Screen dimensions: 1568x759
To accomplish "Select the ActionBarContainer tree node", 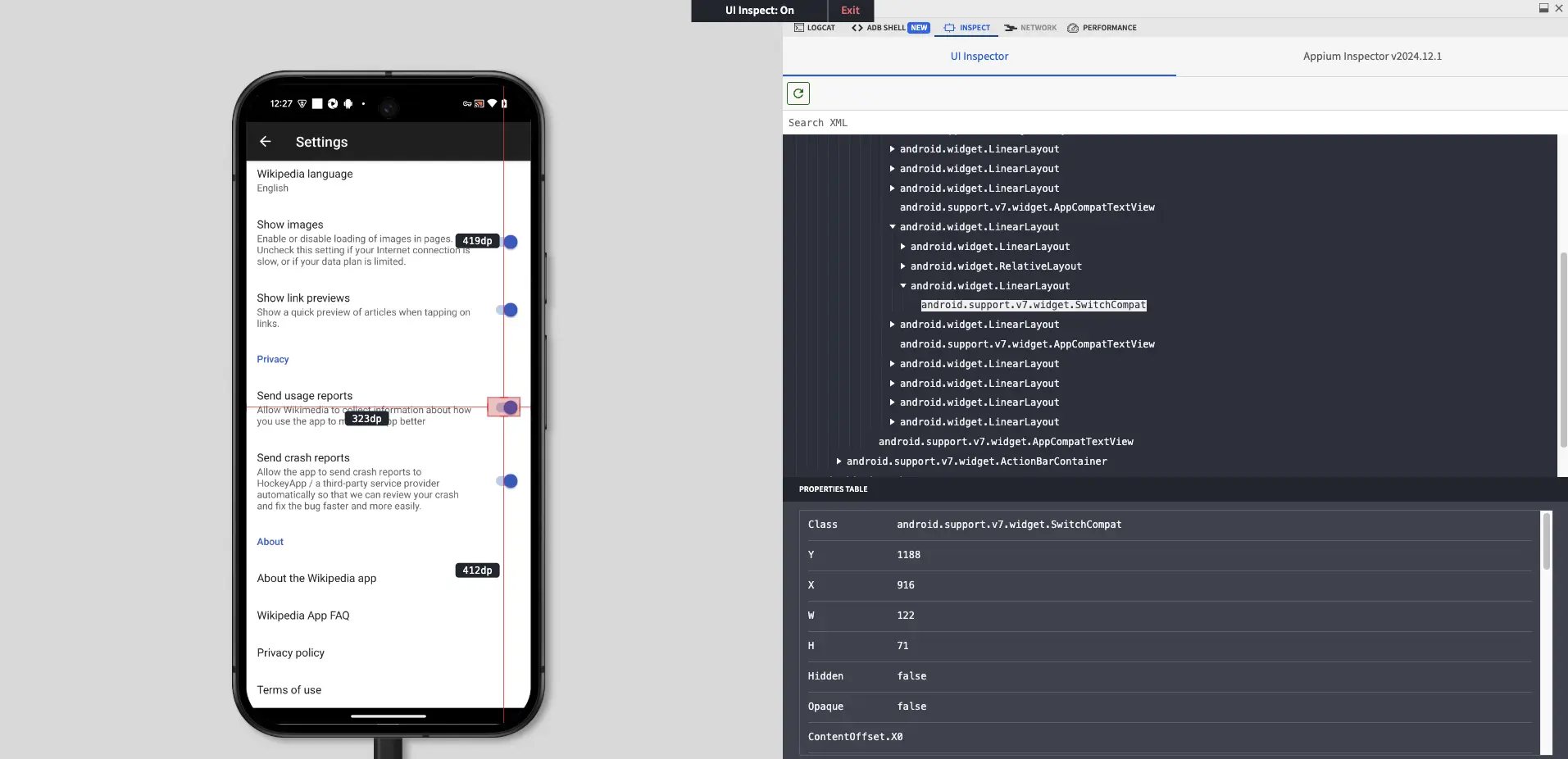I will pyautogui.click(x=976, y=461).
